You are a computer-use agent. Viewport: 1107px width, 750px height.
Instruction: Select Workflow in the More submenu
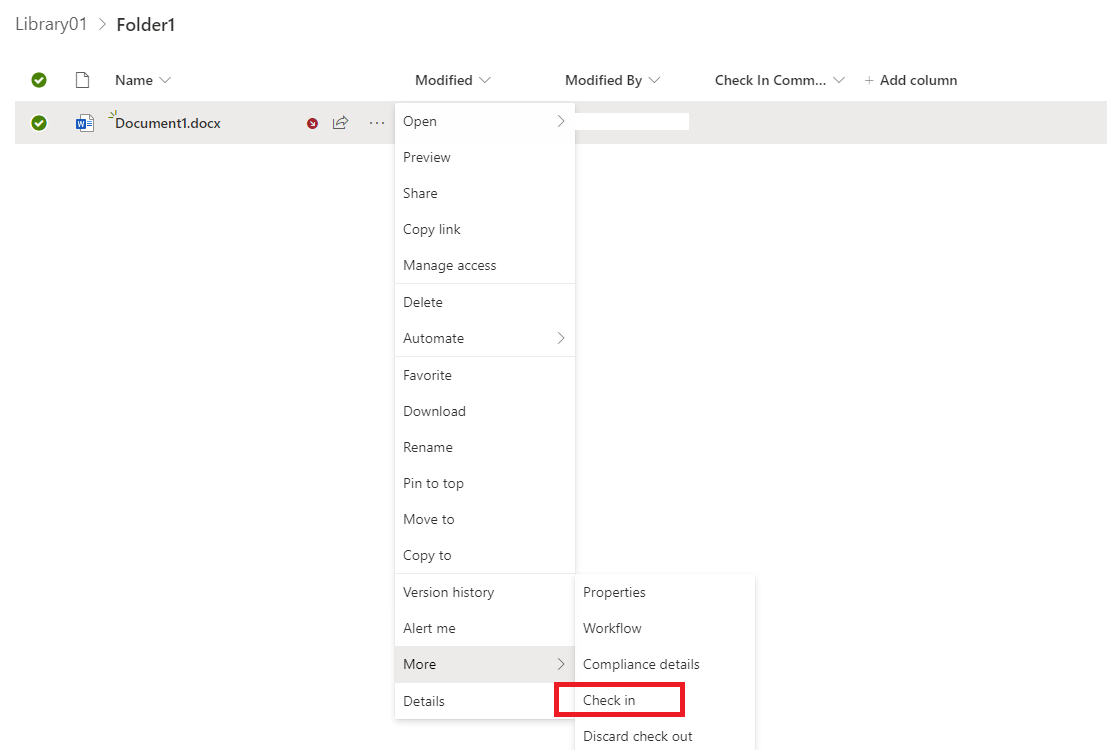pyautogui.click(x=665, y=629)
